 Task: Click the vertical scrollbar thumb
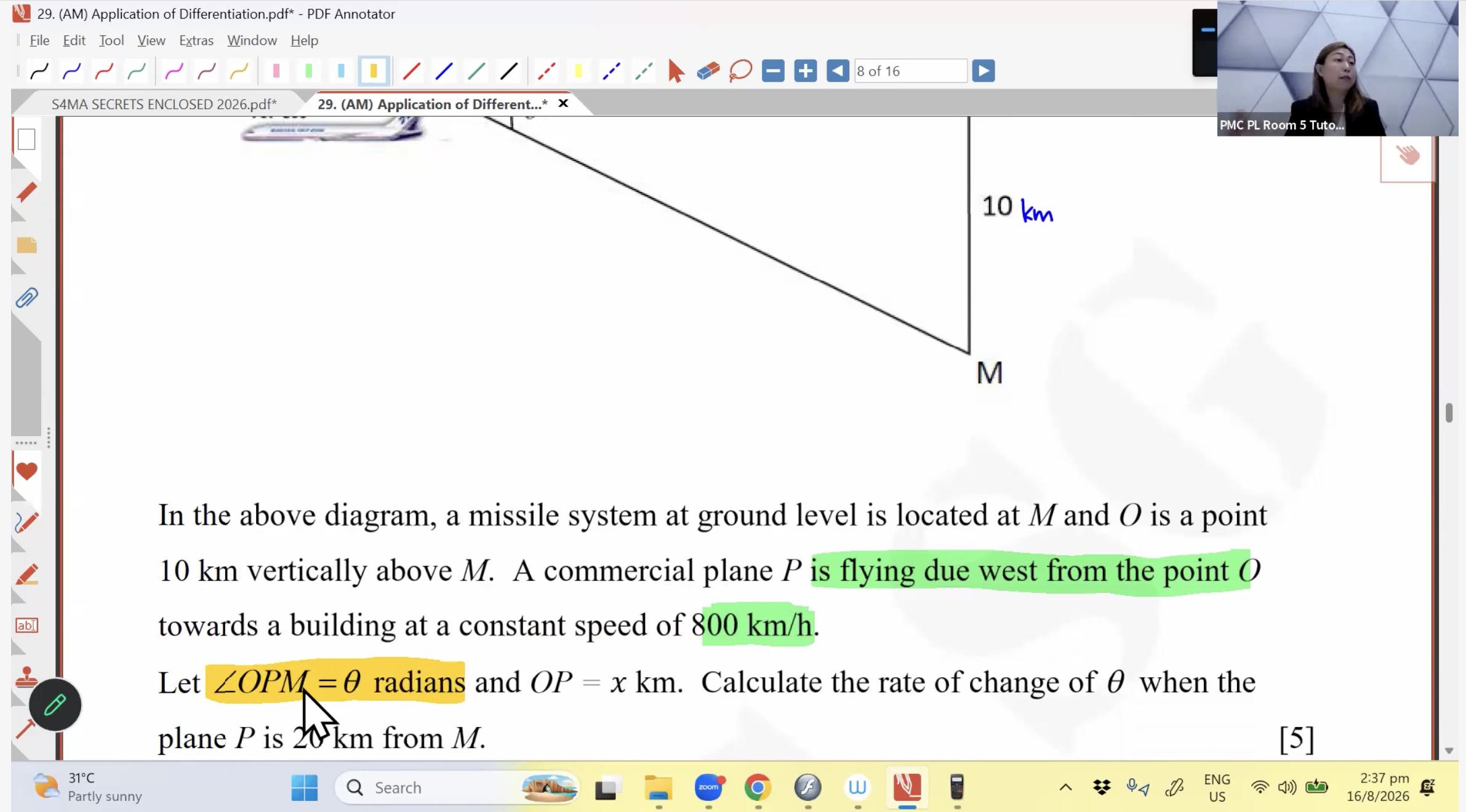tap(1449, 413)
